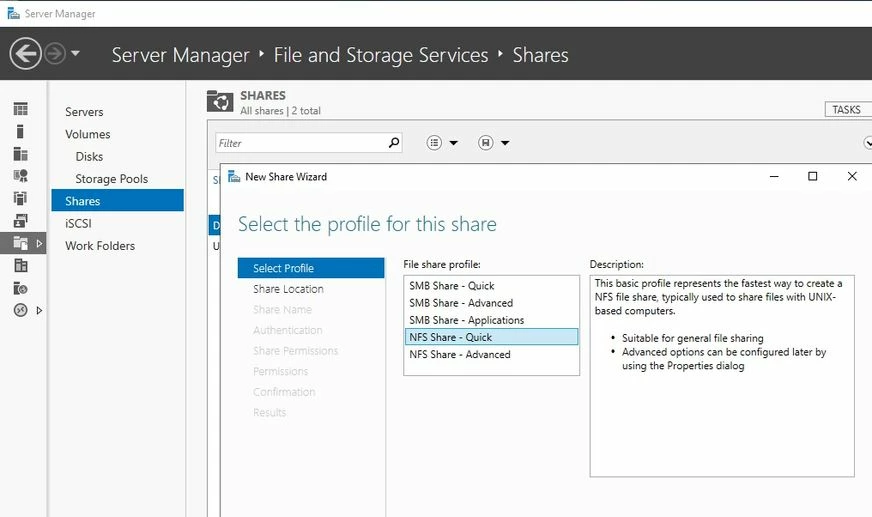
Task: Open the TASKS dropdown button
Action: click(x=848, y=110)
